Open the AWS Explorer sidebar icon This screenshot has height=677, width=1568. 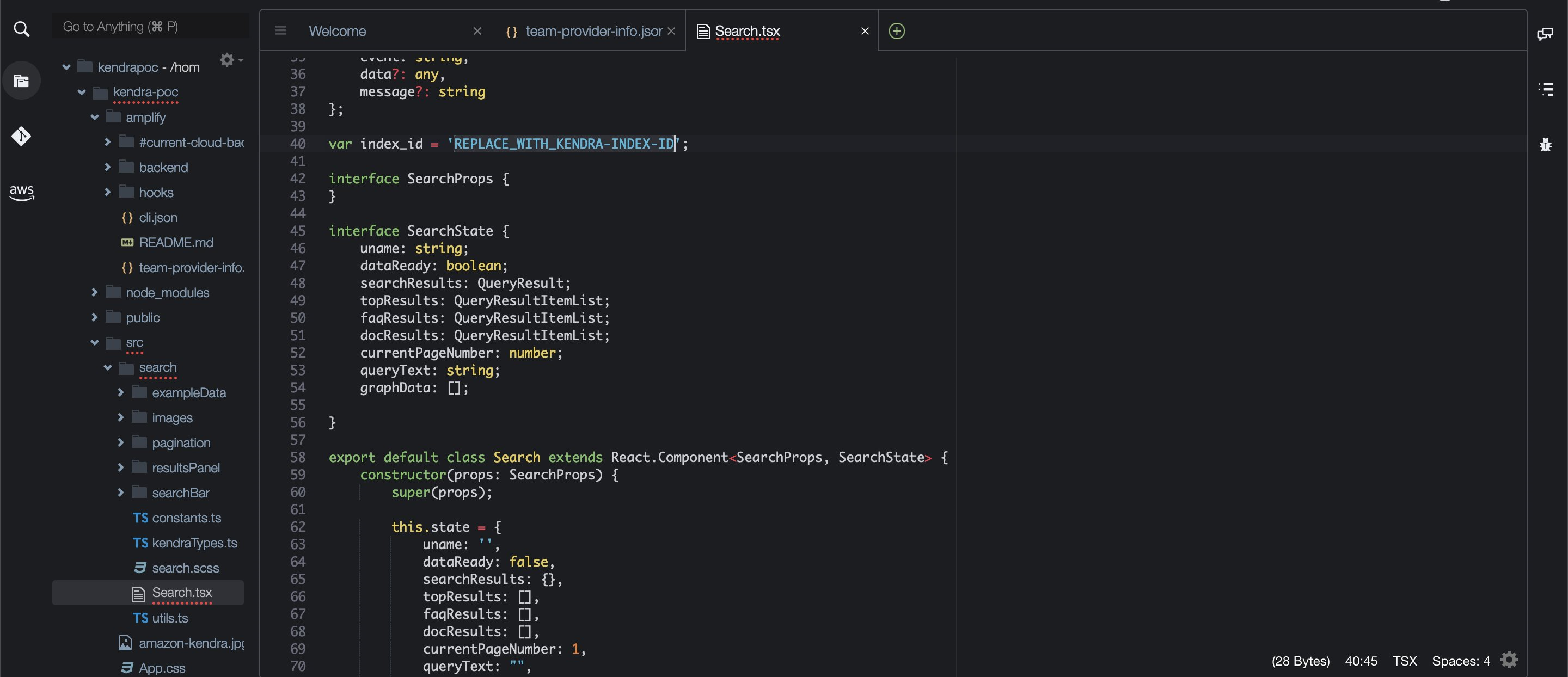[21, 192]
